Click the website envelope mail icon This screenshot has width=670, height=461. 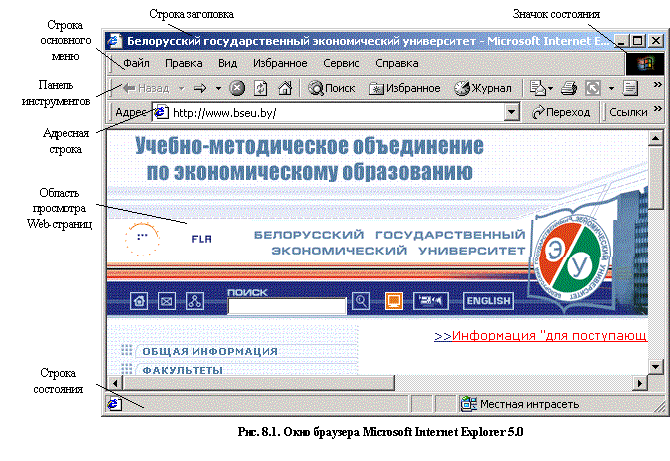pos(167,301)
